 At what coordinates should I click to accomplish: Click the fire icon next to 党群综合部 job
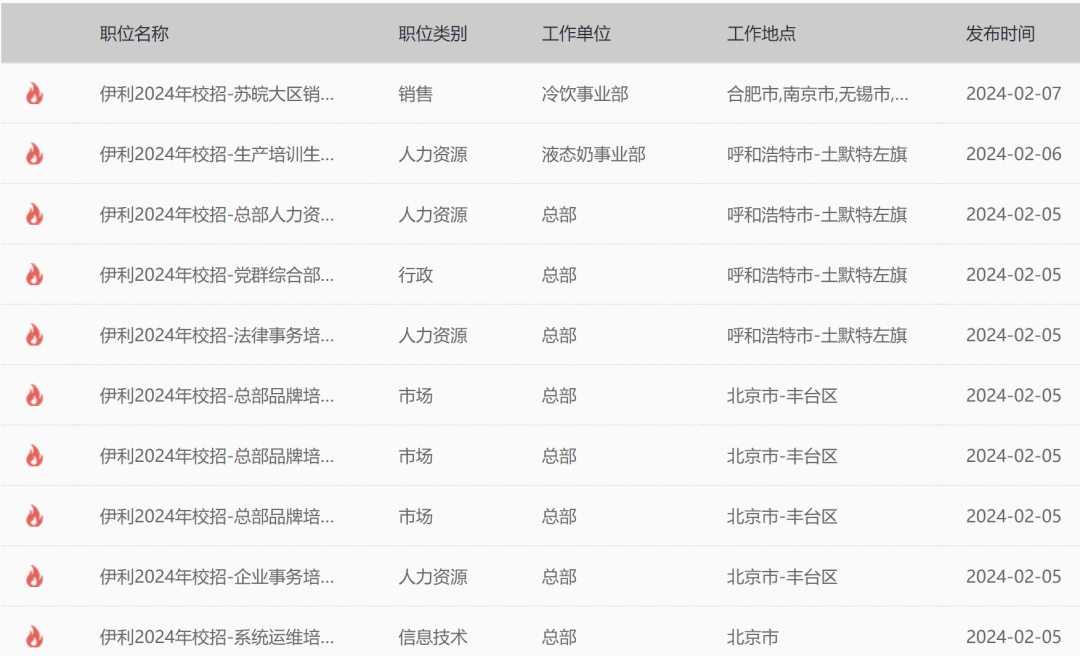[x=34, y=275]
